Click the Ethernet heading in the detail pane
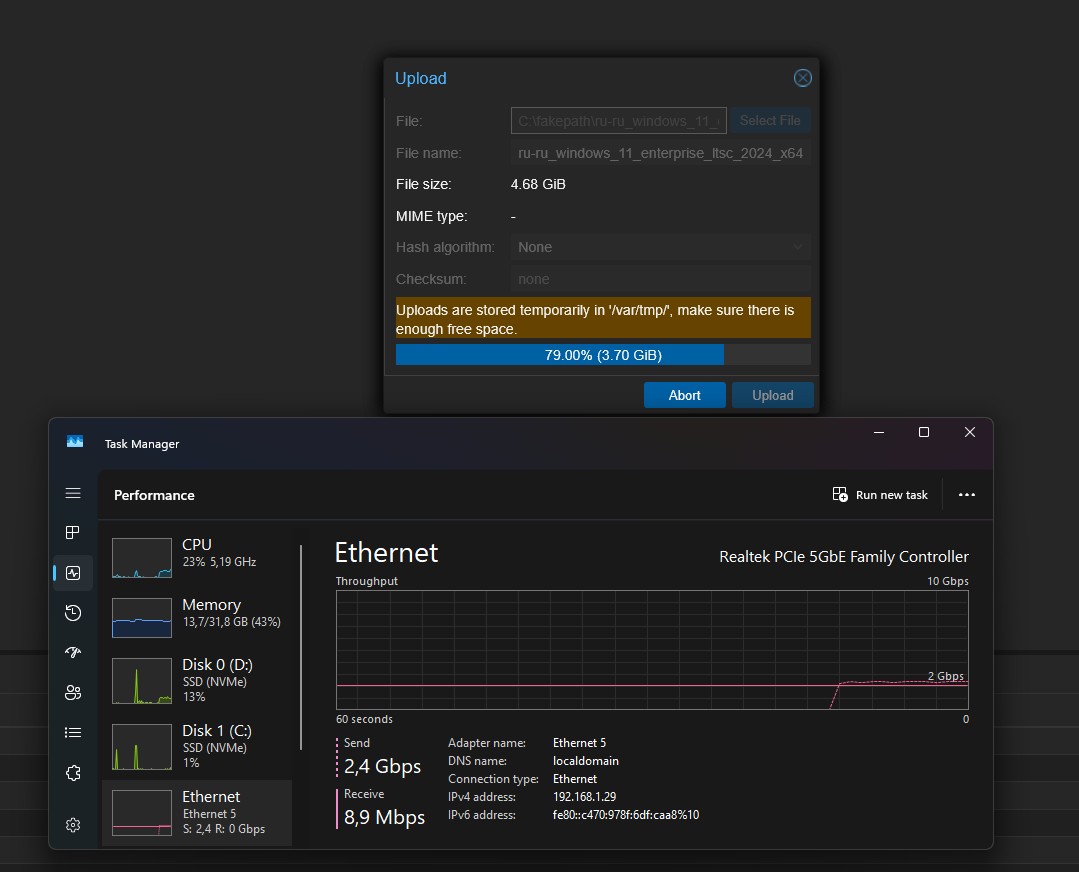Screen dimensions: 1079x872 pyautogui.click(x=386, y=553)
